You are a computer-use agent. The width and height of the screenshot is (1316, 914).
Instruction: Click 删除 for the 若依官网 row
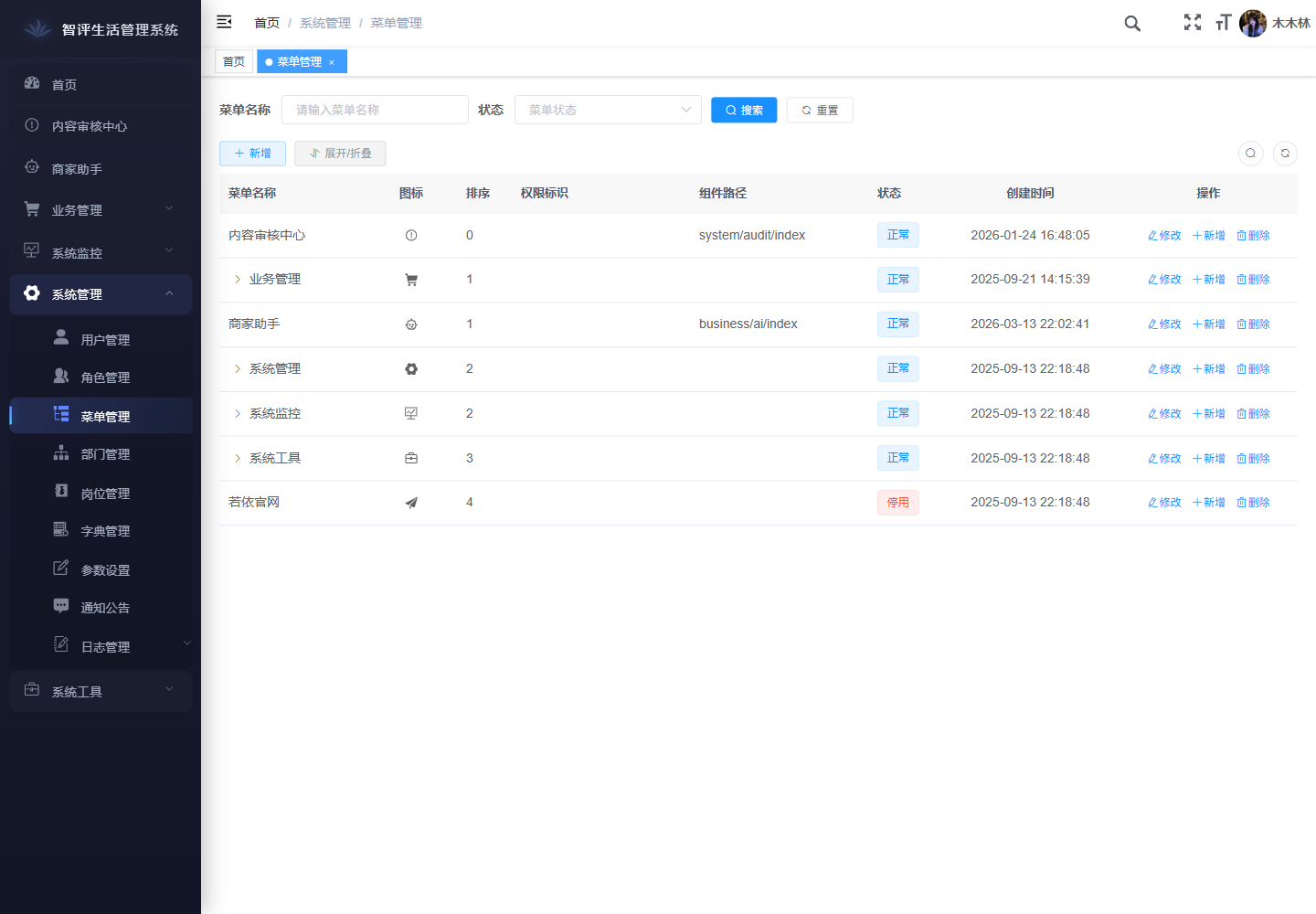1253,503
